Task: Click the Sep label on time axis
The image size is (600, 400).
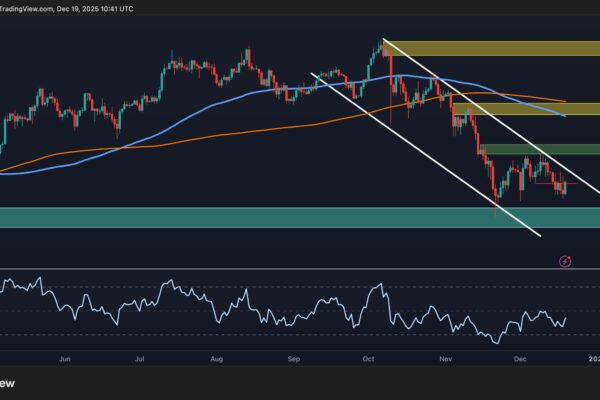Action: tap(294, 356)
